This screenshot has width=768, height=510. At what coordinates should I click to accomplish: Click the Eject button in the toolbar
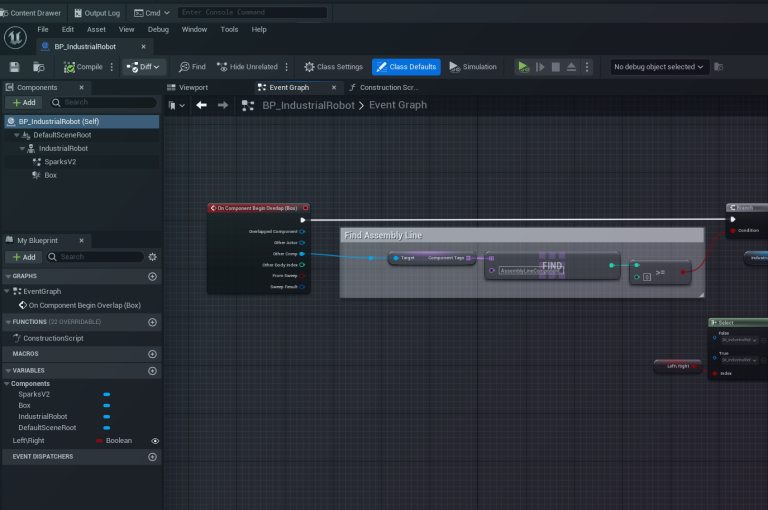571,67
